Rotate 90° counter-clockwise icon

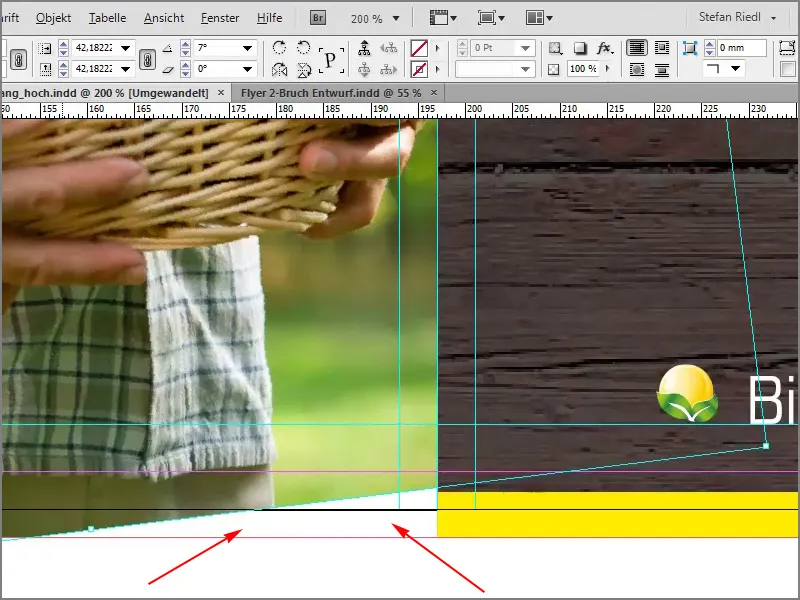[x=304, y=48]
